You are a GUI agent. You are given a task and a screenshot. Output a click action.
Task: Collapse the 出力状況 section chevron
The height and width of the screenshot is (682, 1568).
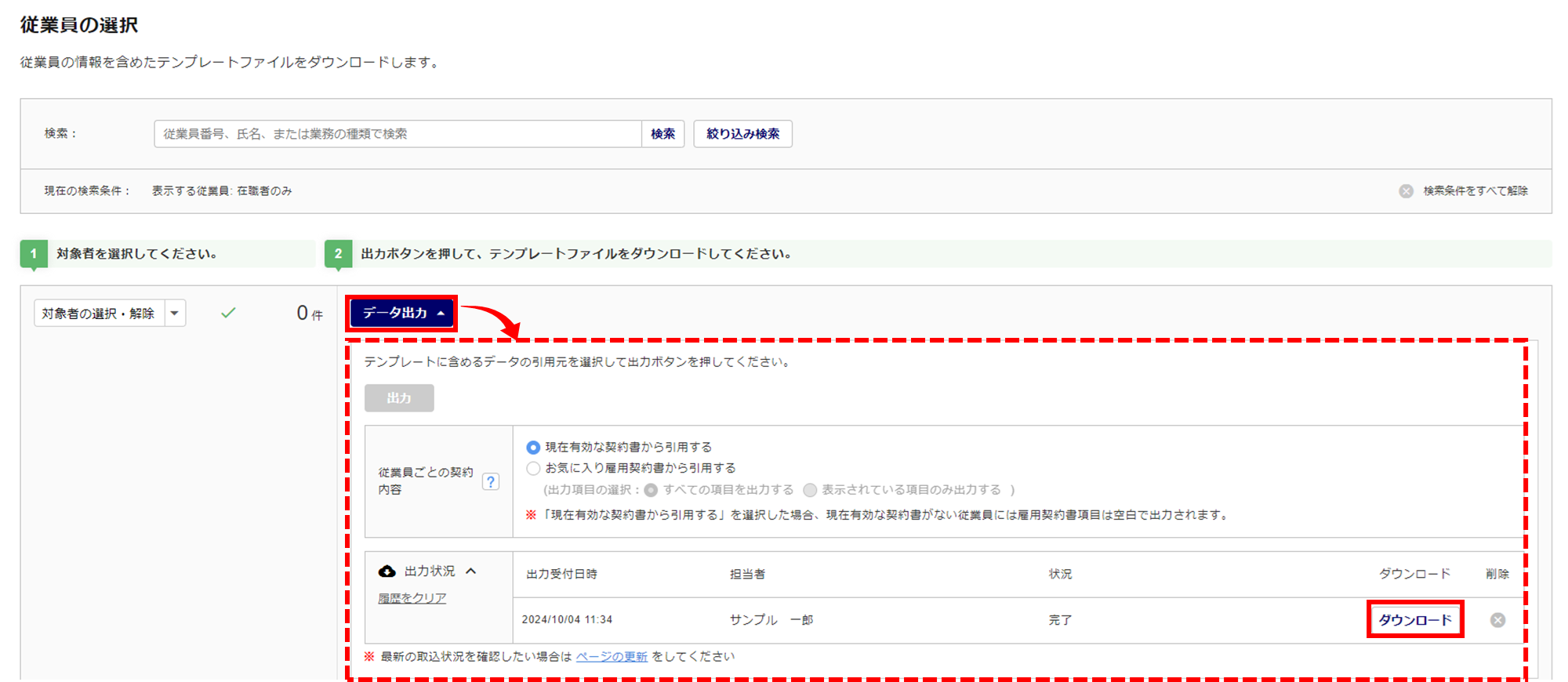[x=471, y=571]
